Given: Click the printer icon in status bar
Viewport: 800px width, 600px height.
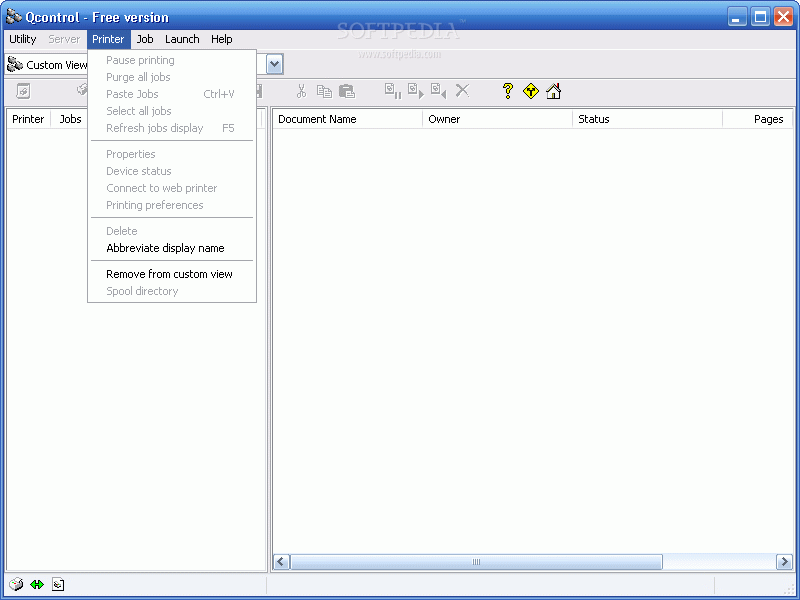Looking at the screenshot, I should 16,584.
